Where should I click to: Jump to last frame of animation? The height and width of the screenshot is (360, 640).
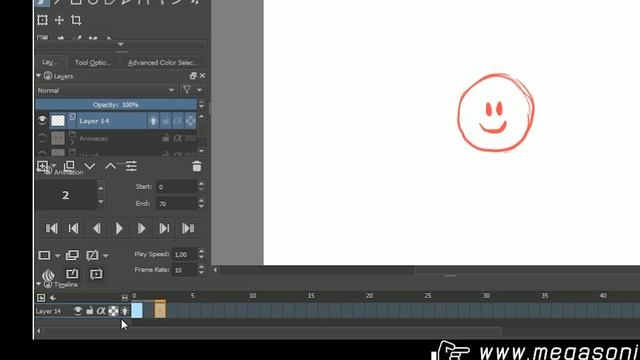pos(188,228)
